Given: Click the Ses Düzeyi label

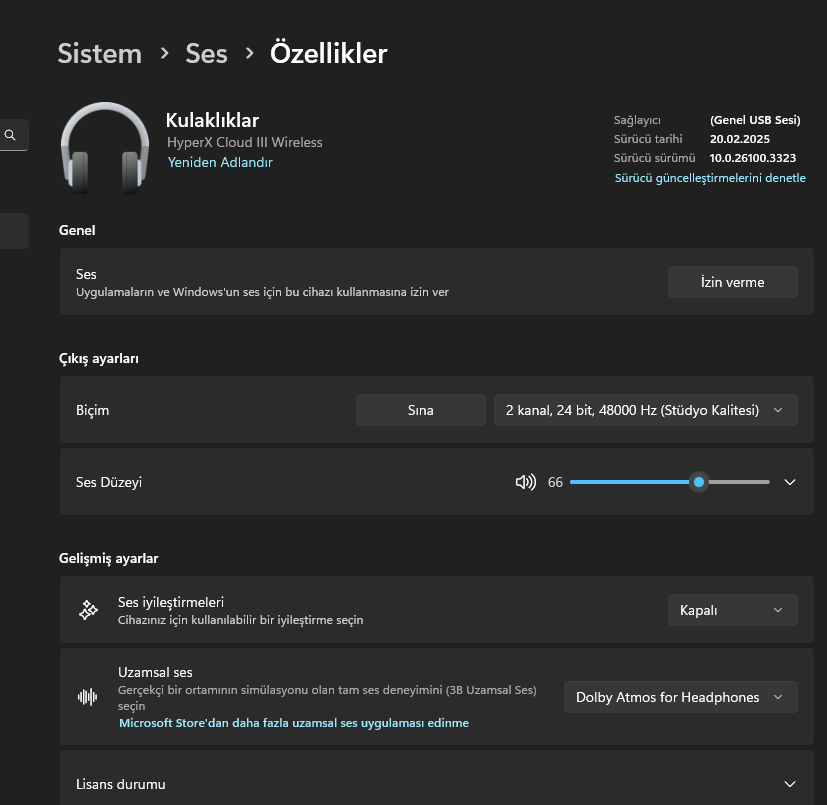Looking at the screenshot, I should coord(109,482).
